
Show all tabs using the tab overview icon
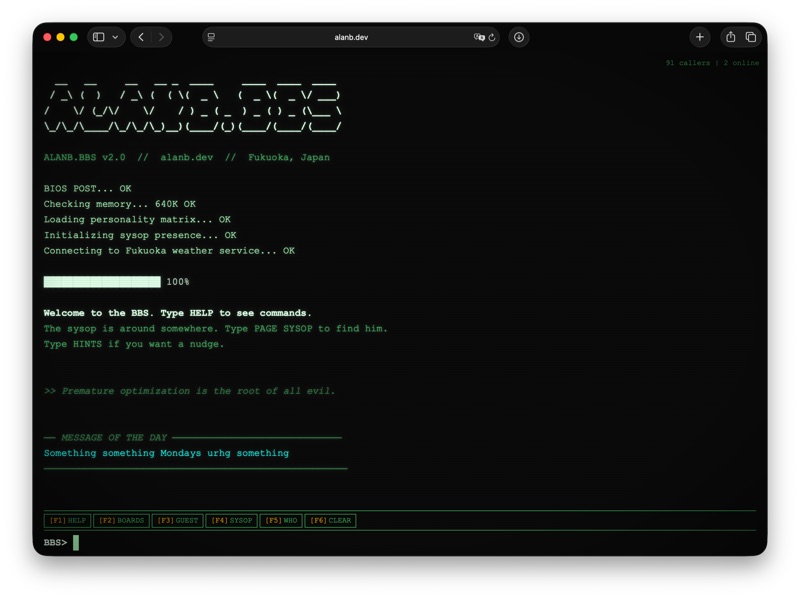point(752,37)
